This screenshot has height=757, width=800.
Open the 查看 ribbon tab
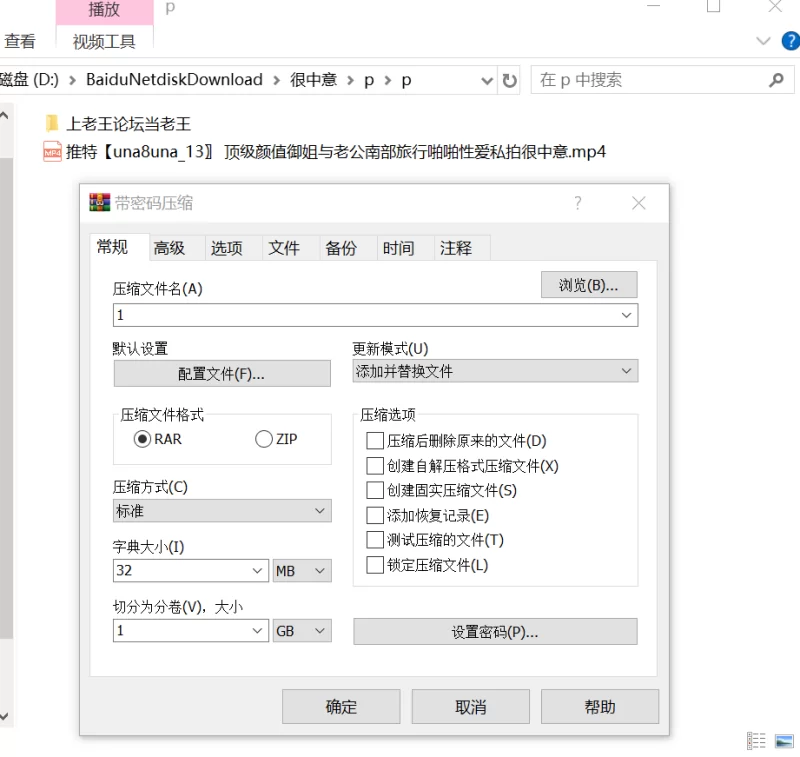[20, 41]
